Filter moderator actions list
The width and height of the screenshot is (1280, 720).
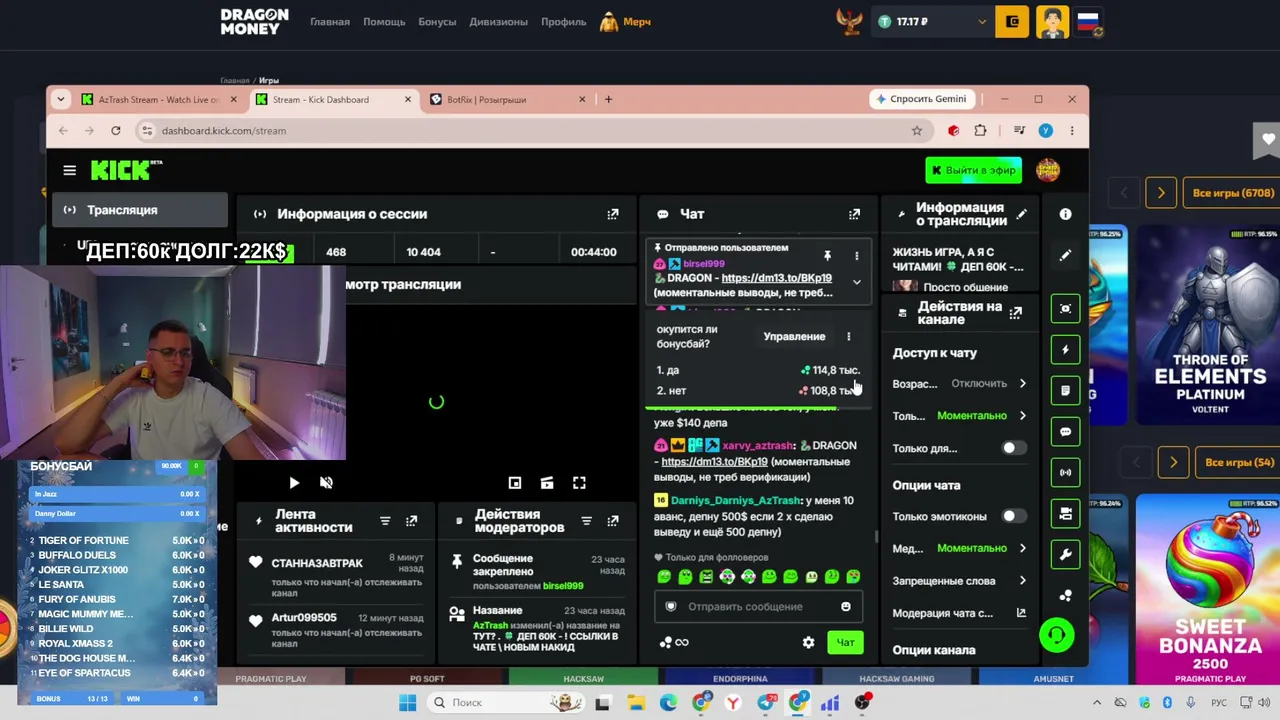[x=587, y=521]
